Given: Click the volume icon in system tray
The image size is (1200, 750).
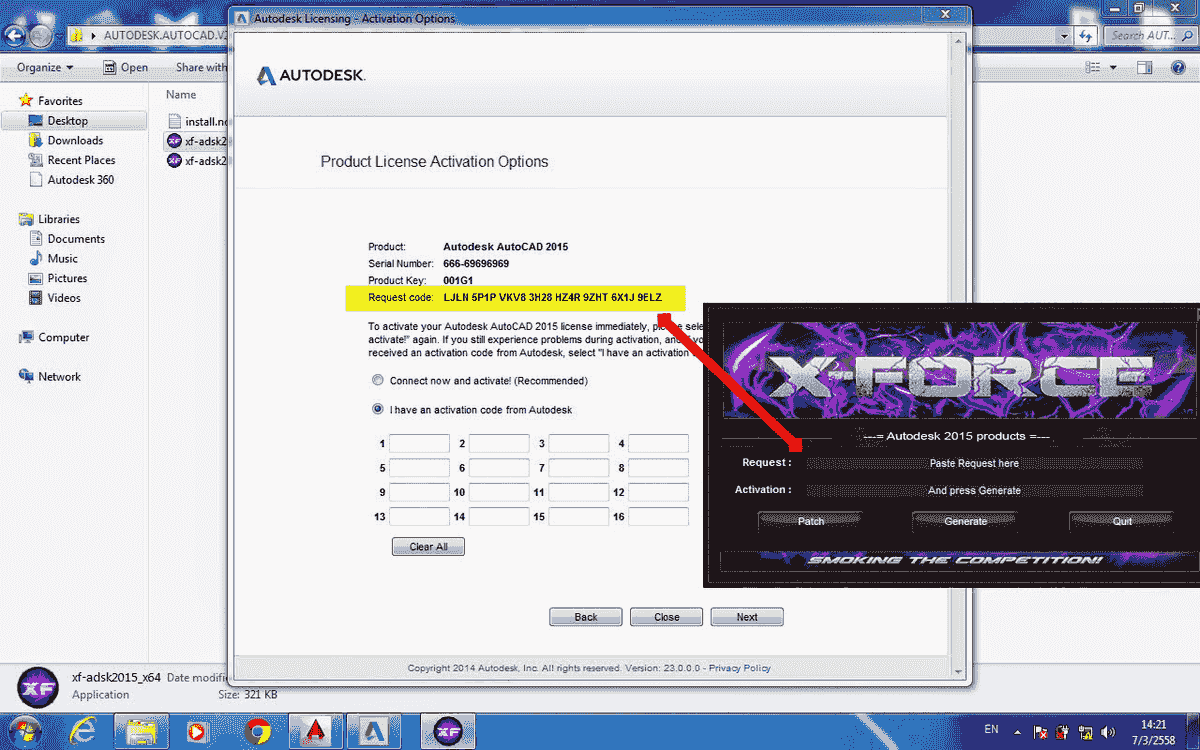Looking at the screenshot, I should pyautogui.click(x=1106, y=732).
